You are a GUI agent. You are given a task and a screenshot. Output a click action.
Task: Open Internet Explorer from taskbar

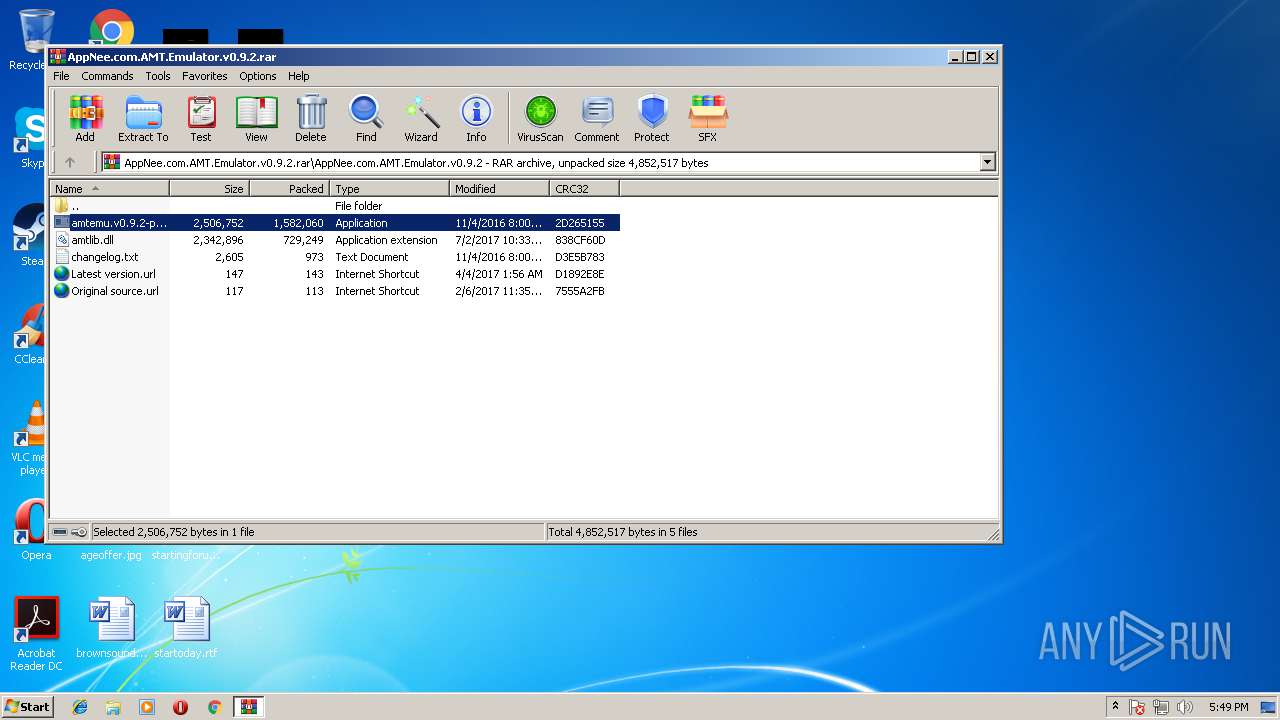(x=80, y=707)
